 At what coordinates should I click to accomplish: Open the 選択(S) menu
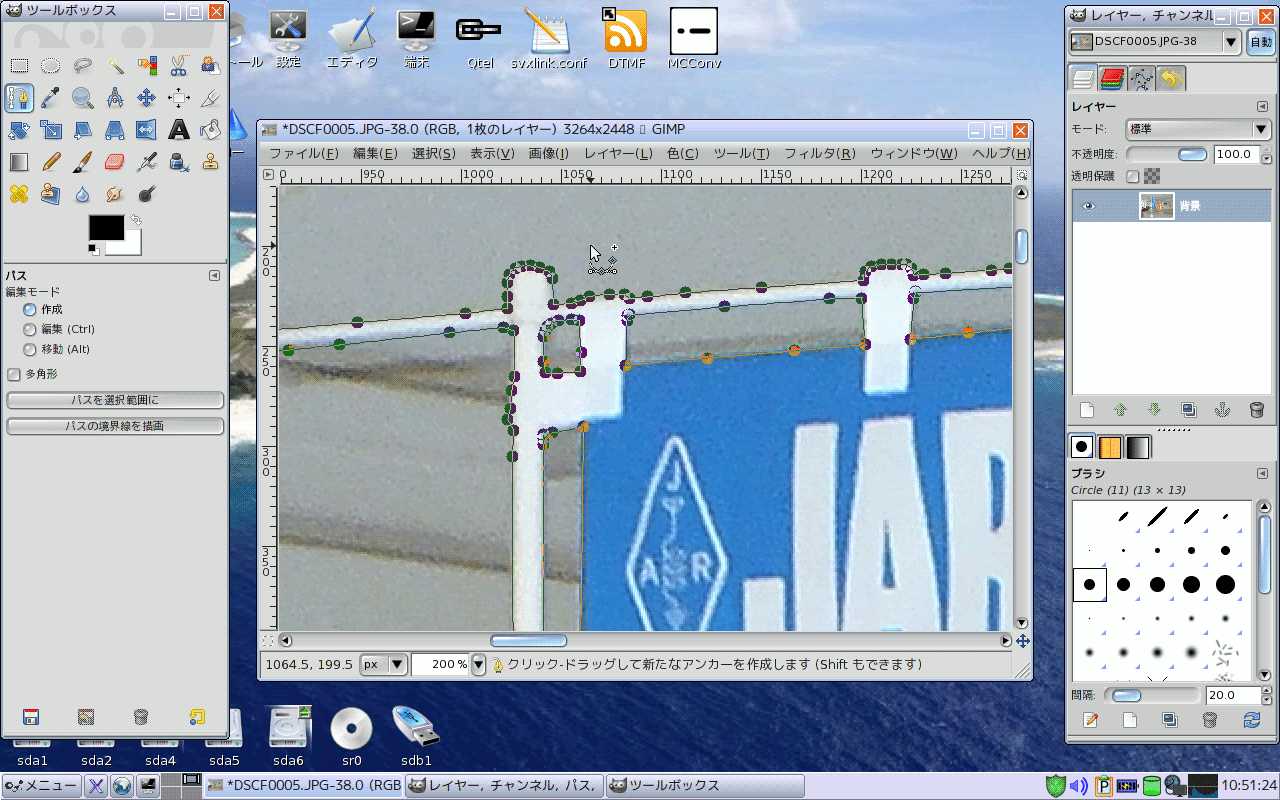click(x=433, y=153)
